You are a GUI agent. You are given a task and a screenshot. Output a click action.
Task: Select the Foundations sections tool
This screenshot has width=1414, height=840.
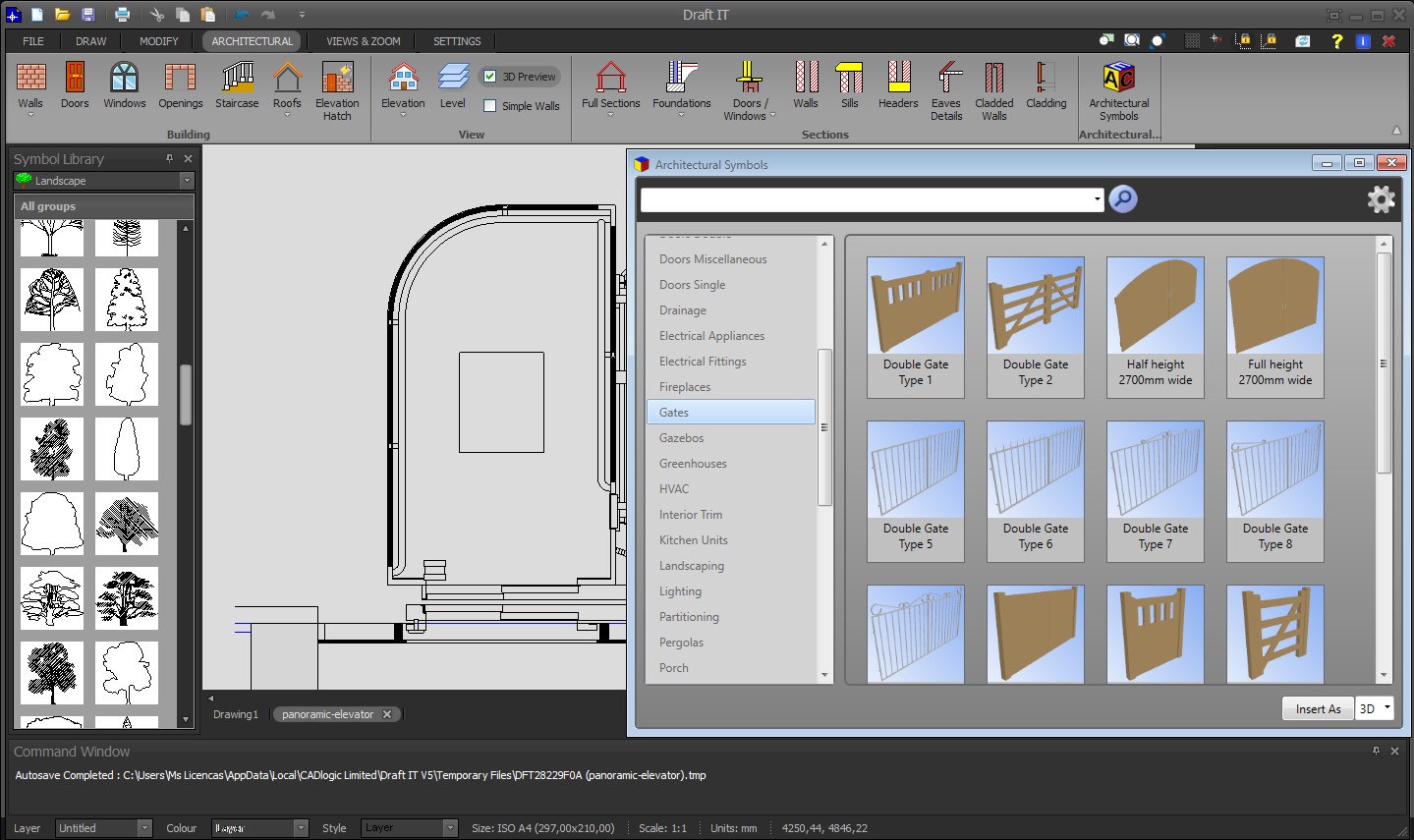point(681,86)
